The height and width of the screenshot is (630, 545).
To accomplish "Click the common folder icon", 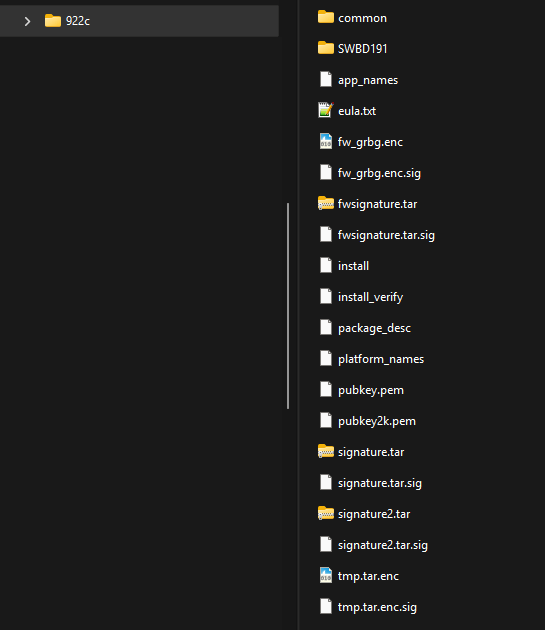I will (326, 17).
